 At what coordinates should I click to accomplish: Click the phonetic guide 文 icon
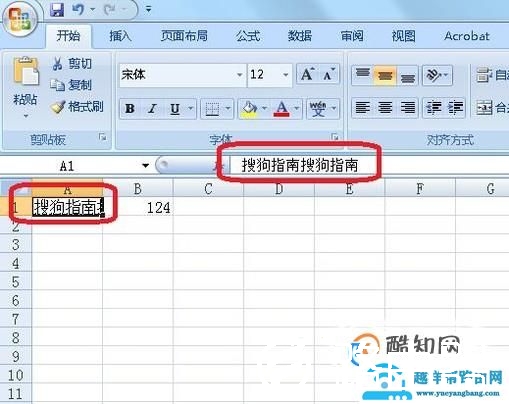[x=318, y=109]
